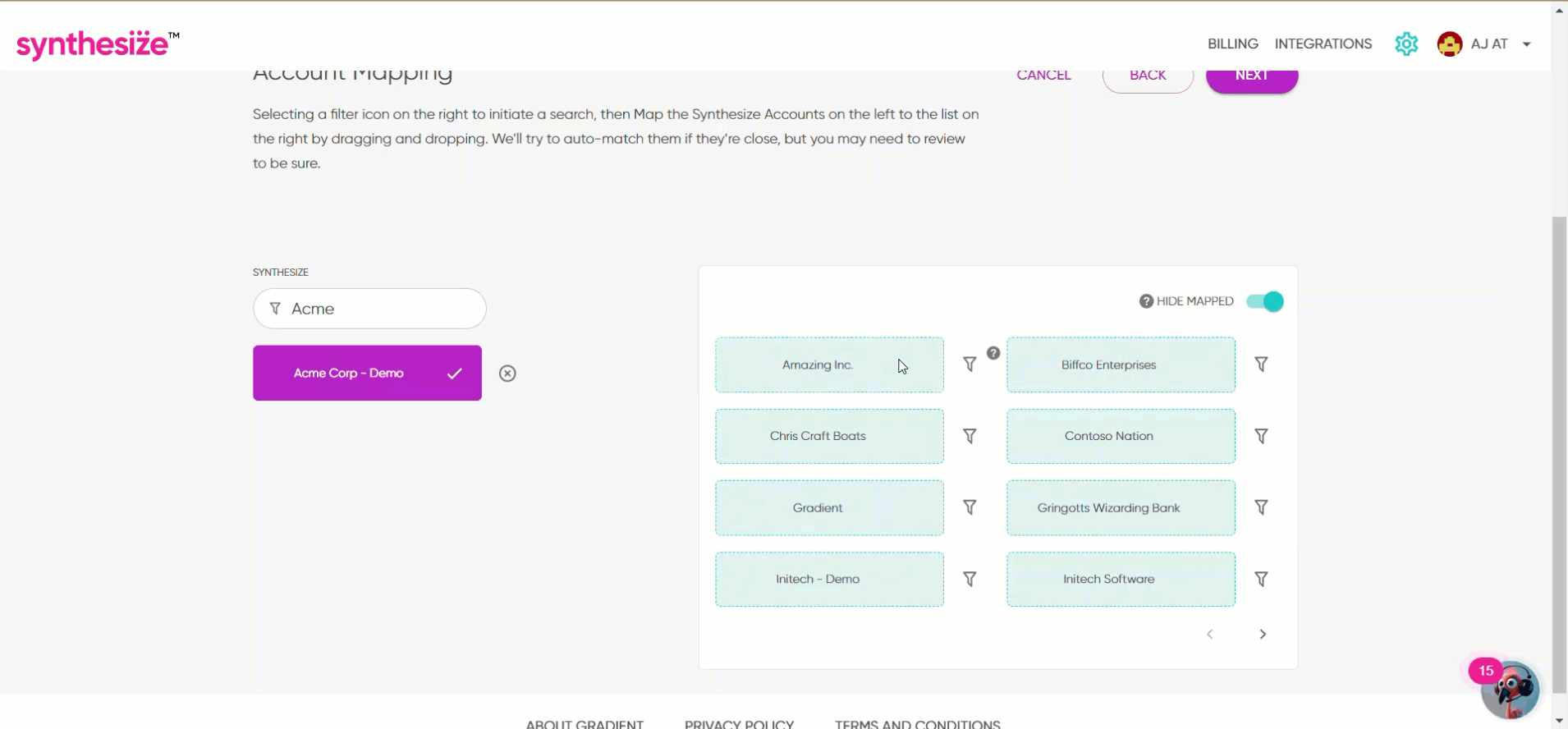Click the 15 notification badge
The width and height of the screenshot is (1568, 729).
(1486, 671)
